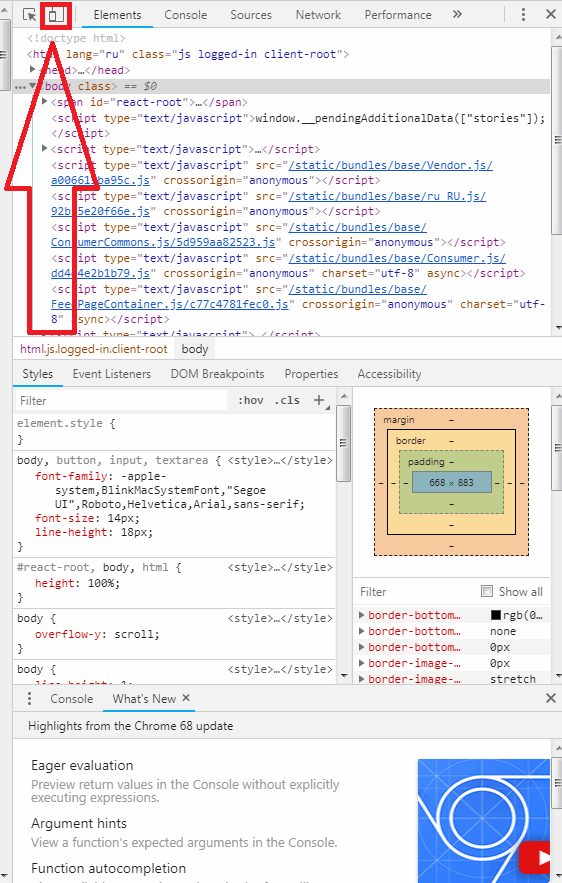
Task: Close the What's New tab
Action: 186,698
